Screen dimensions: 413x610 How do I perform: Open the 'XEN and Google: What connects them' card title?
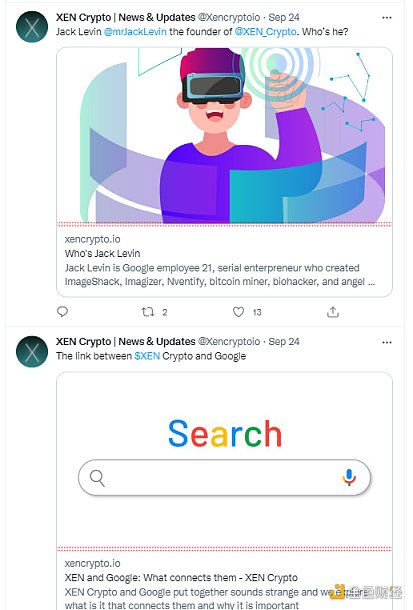tap(181, 578)
